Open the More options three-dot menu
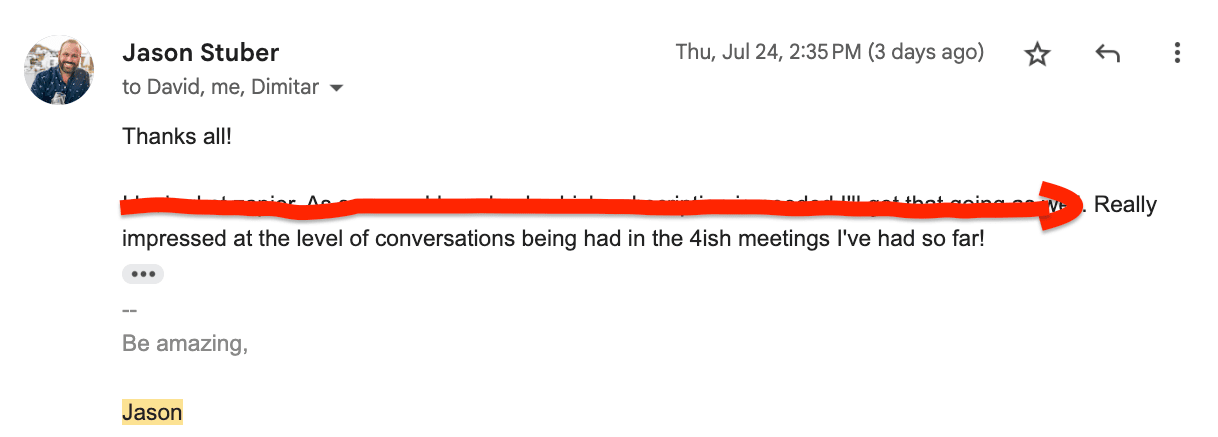This screenshot has height=437, width=1218. 1178,53
